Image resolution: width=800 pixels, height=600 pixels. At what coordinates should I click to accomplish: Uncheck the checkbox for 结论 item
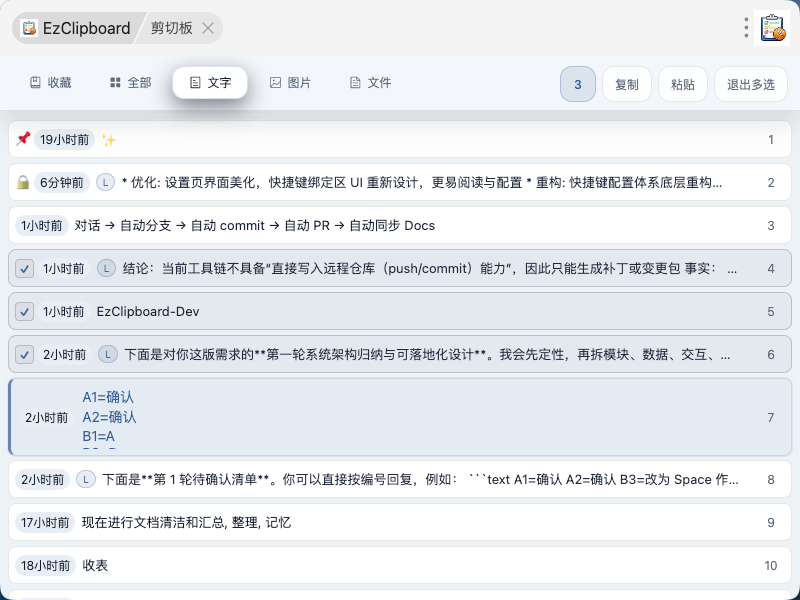[x=24, y=268]
